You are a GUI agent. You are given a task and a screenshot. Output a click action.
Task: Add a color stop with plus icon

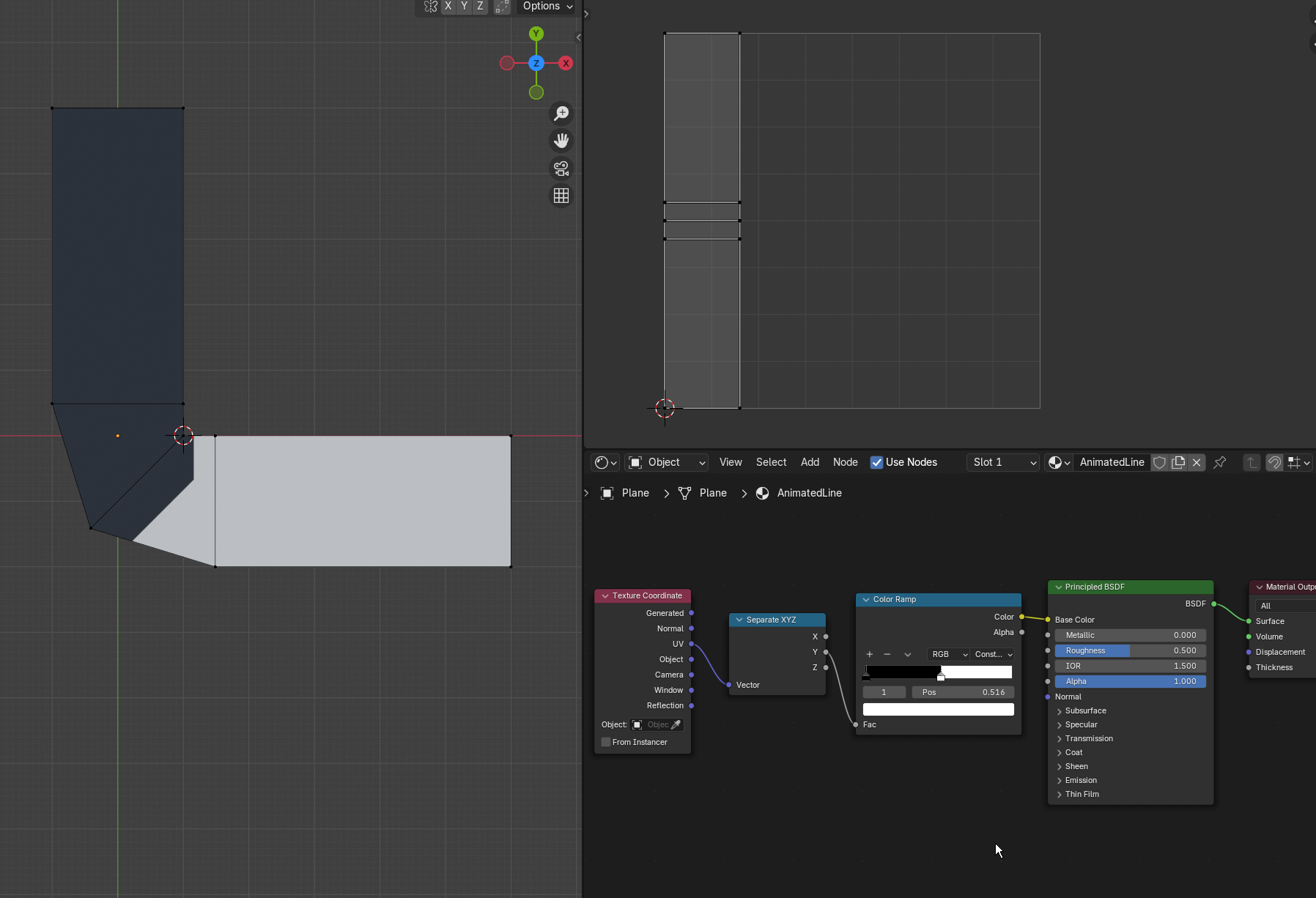coord(870,654)
